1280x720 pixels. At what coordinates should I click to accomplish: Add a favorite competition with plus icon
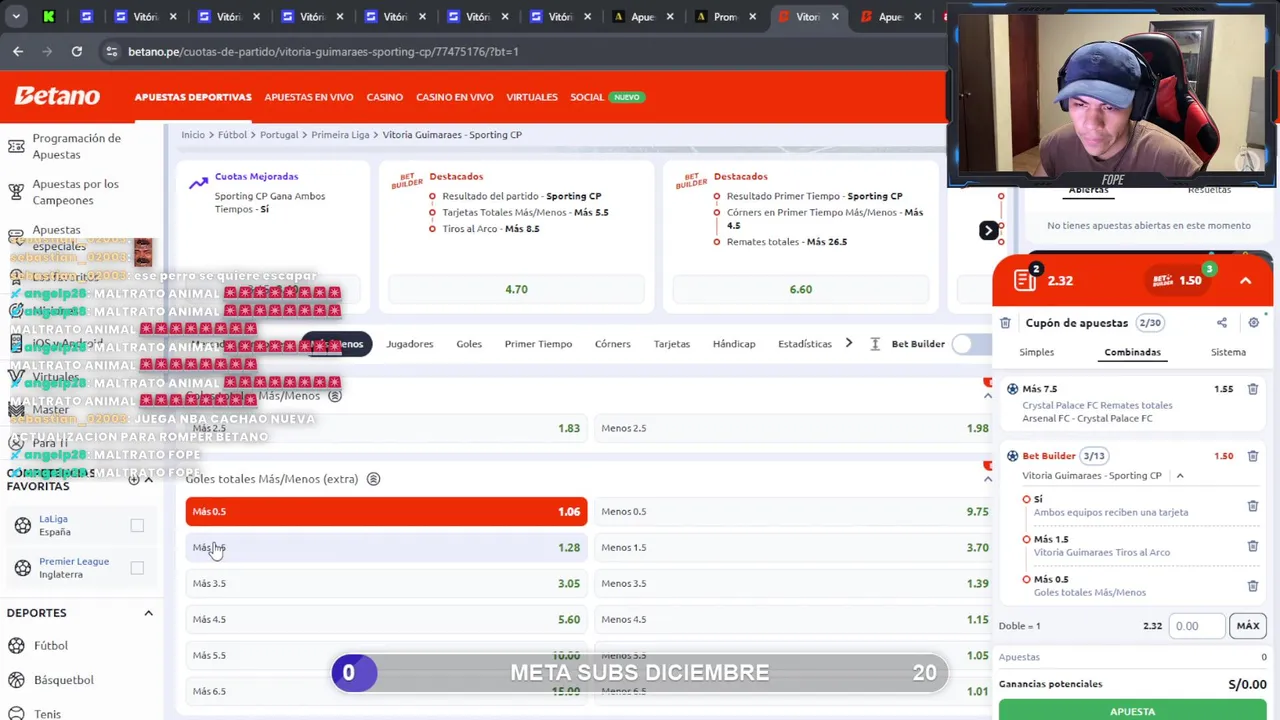pos(134,479)
